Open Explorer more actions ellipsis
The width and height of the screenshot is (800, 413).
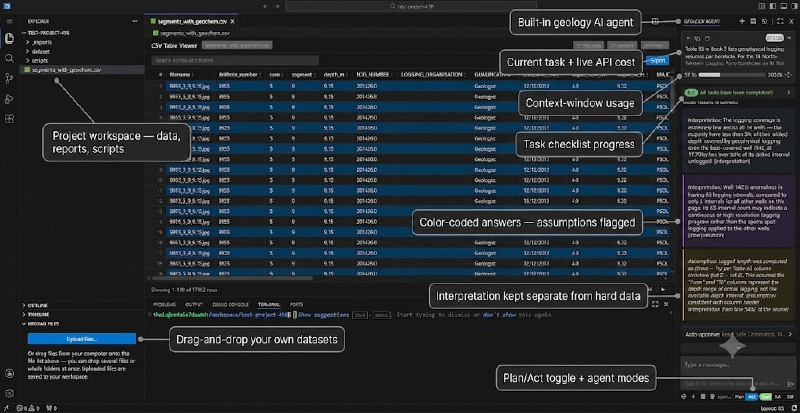pos(135,21)
